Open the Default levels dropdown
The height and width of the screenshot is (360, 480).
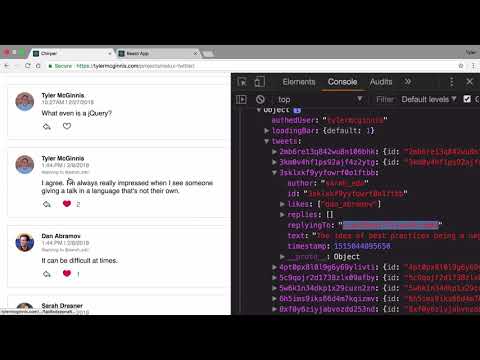429,99
